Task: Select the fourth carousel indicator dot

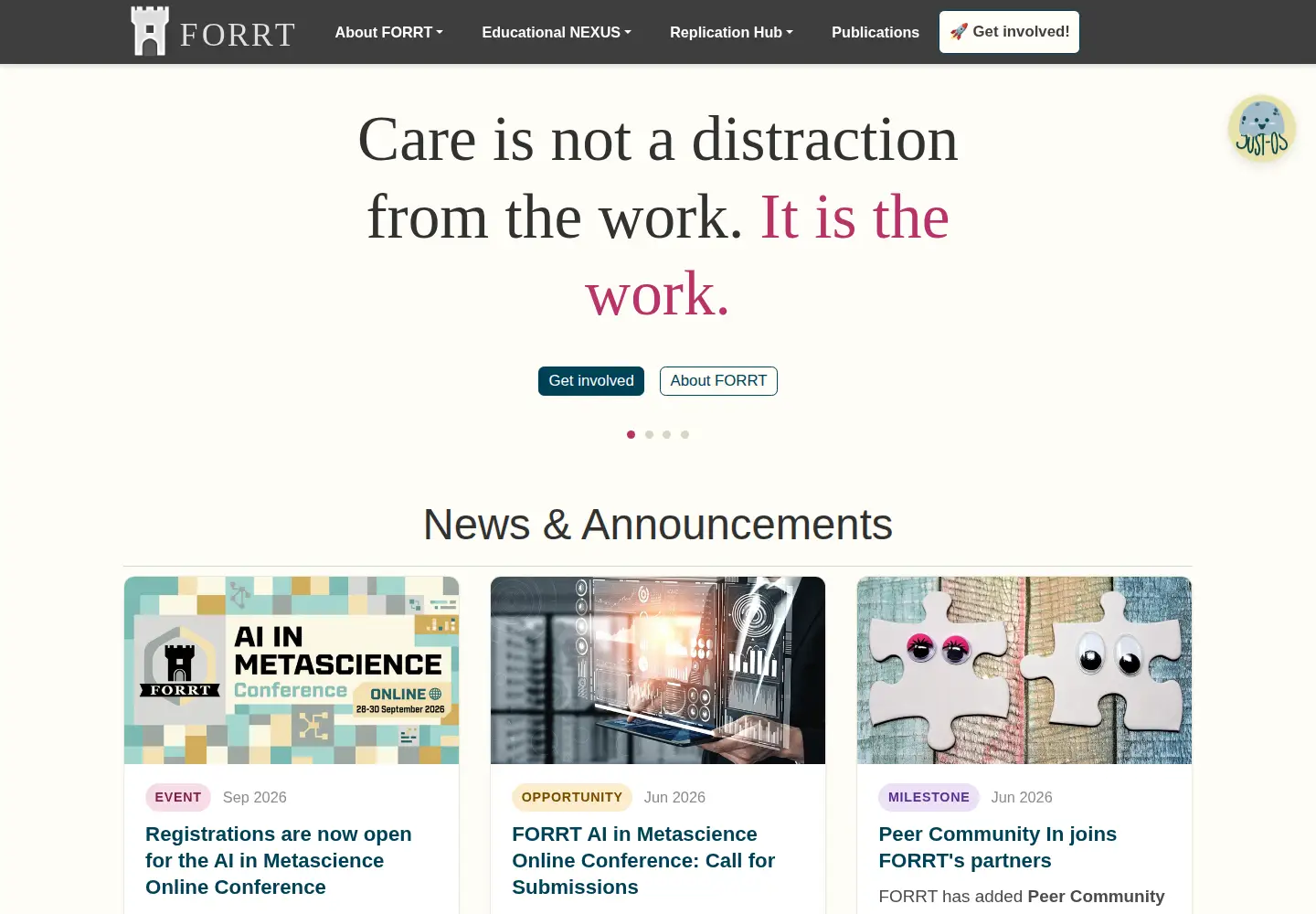Action: (x=685, y=434)
